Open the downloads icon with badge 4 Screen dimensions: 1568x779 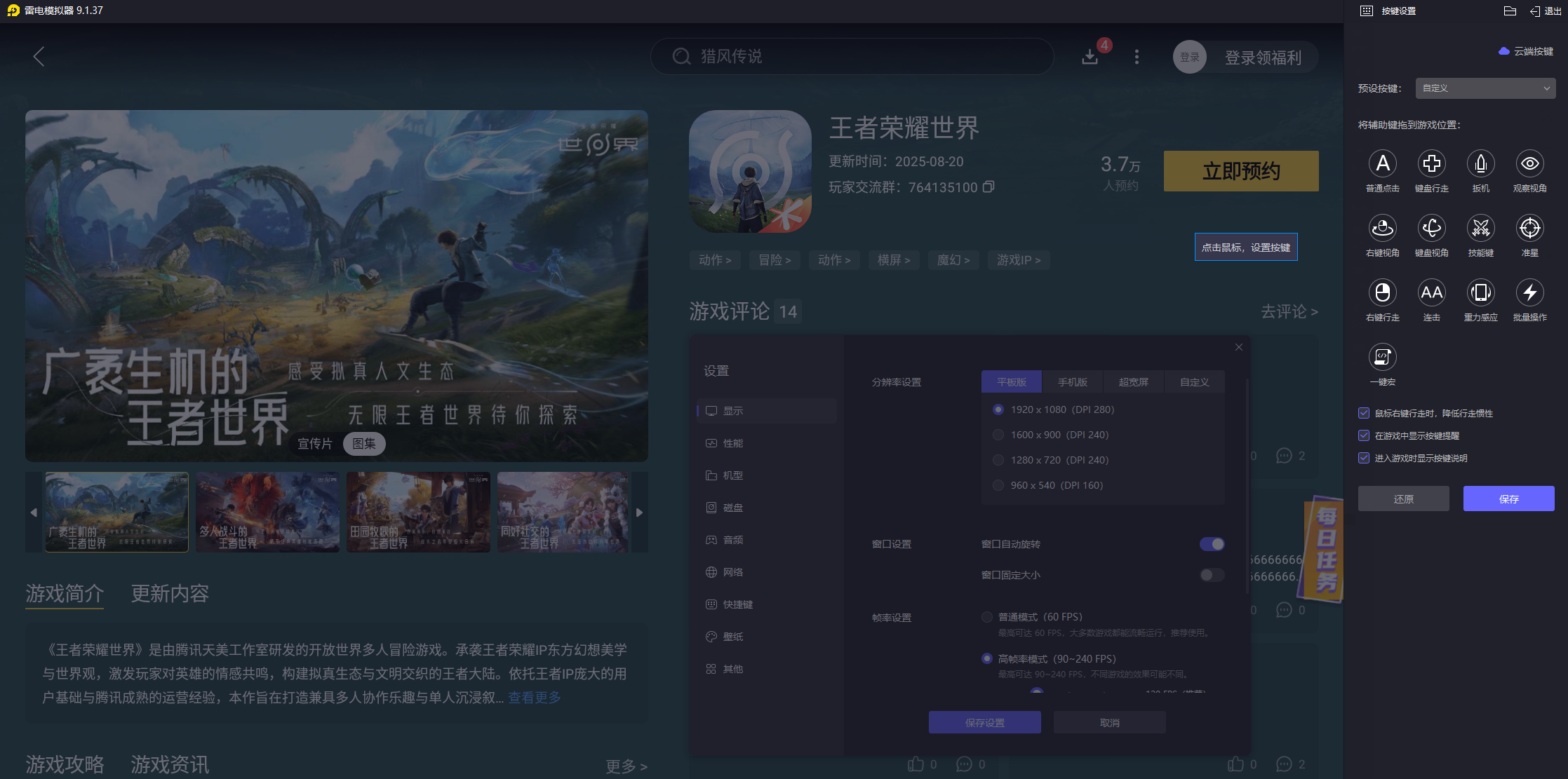click(1090, 56)
